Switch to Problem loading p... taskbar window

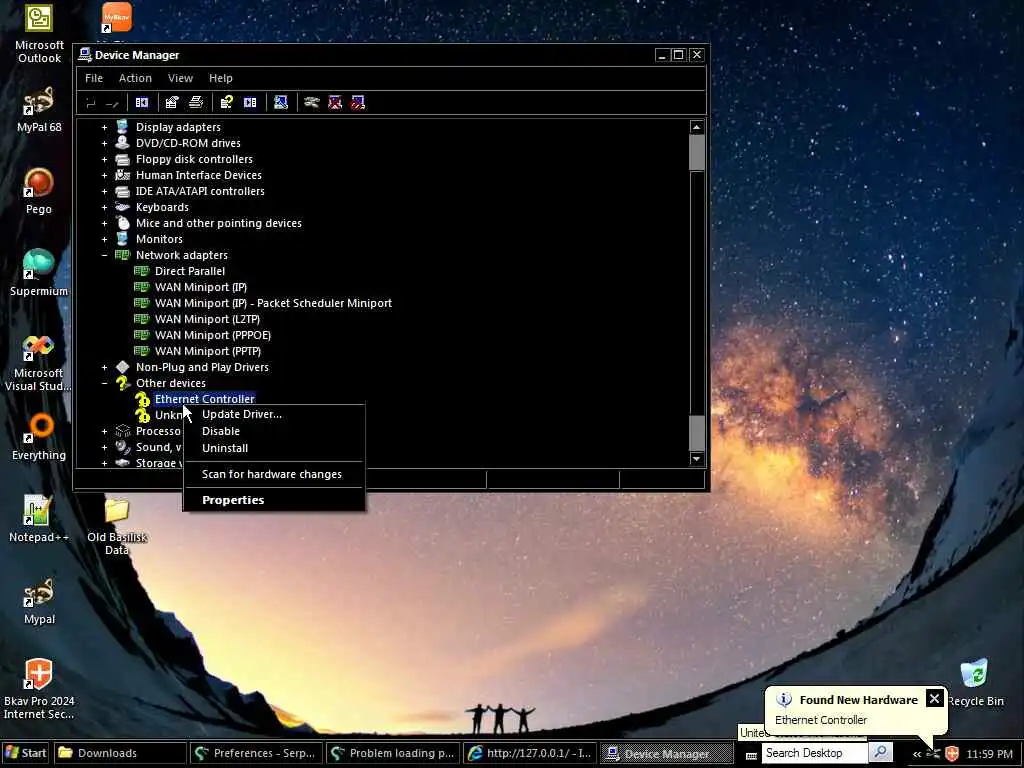(394, 753)
